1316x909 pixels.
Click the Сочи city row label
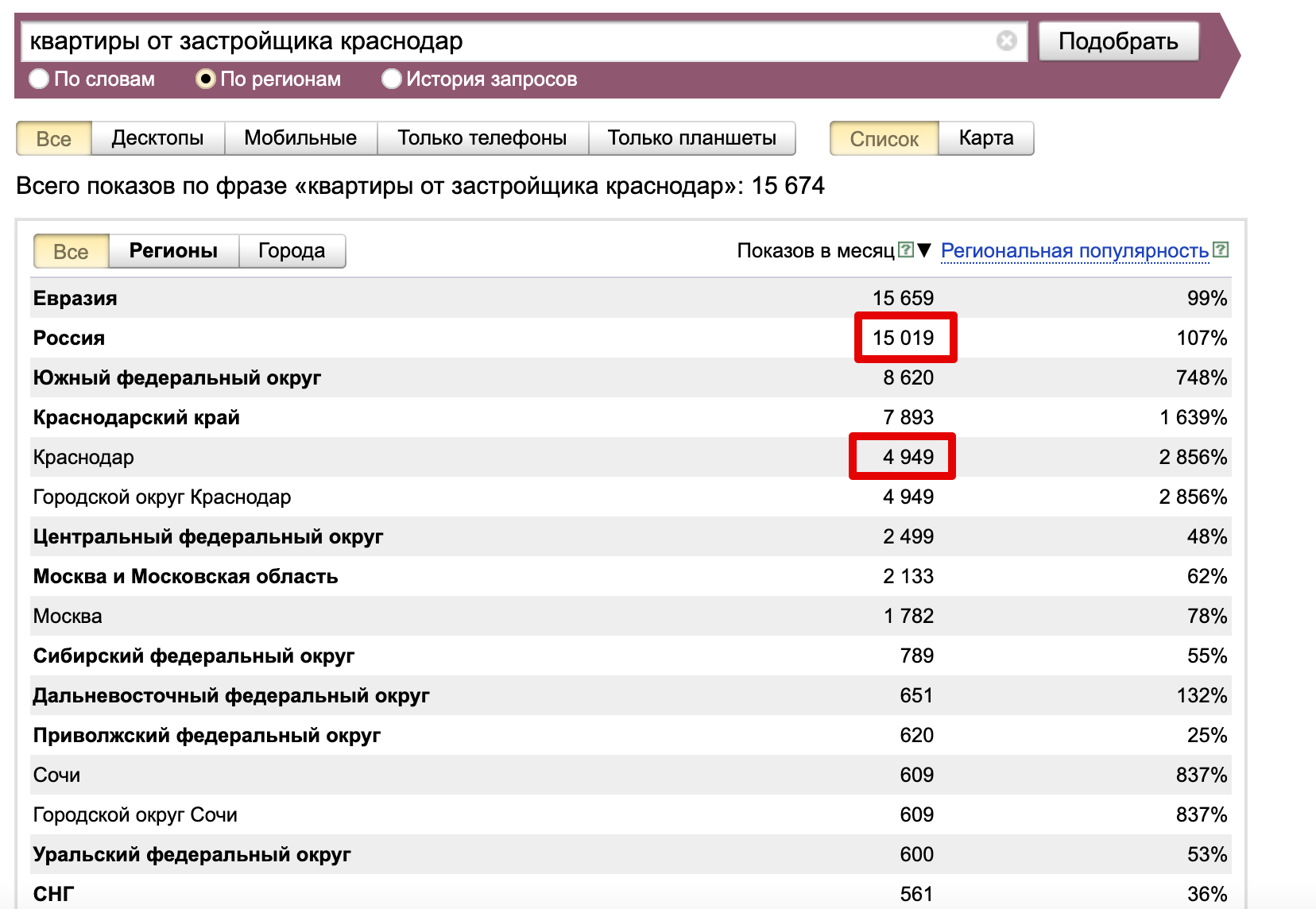coord(56,775)
